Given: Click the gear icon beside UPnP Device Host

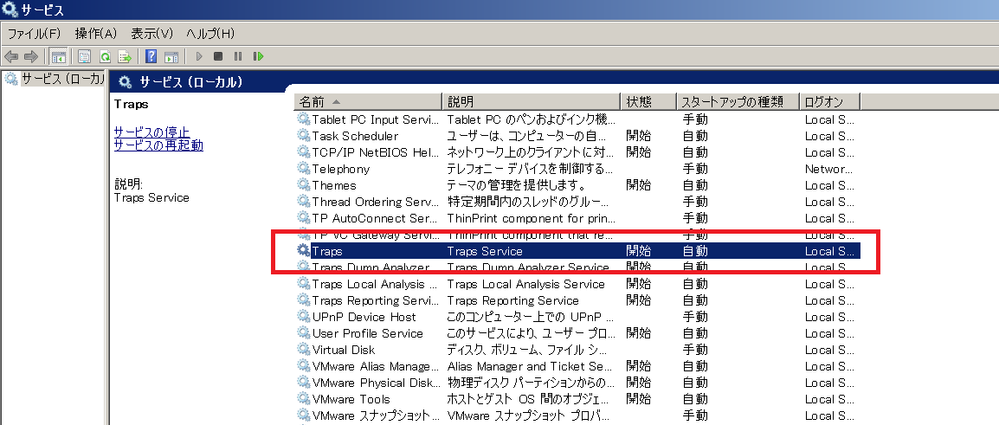Looking at the screenshot, I should 303,317.
